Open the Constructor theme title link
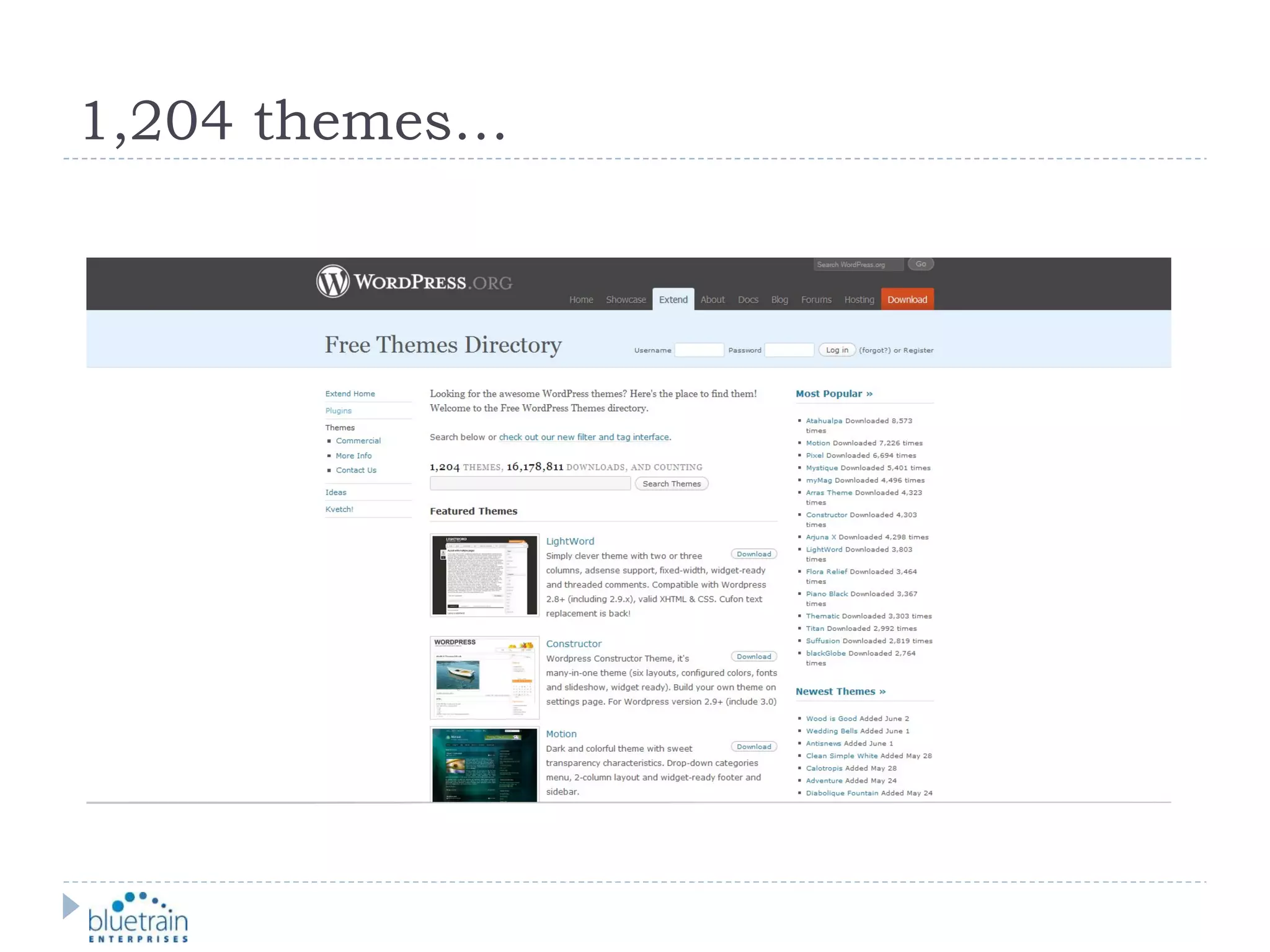The image size is (1270, 952). (574, 644)
